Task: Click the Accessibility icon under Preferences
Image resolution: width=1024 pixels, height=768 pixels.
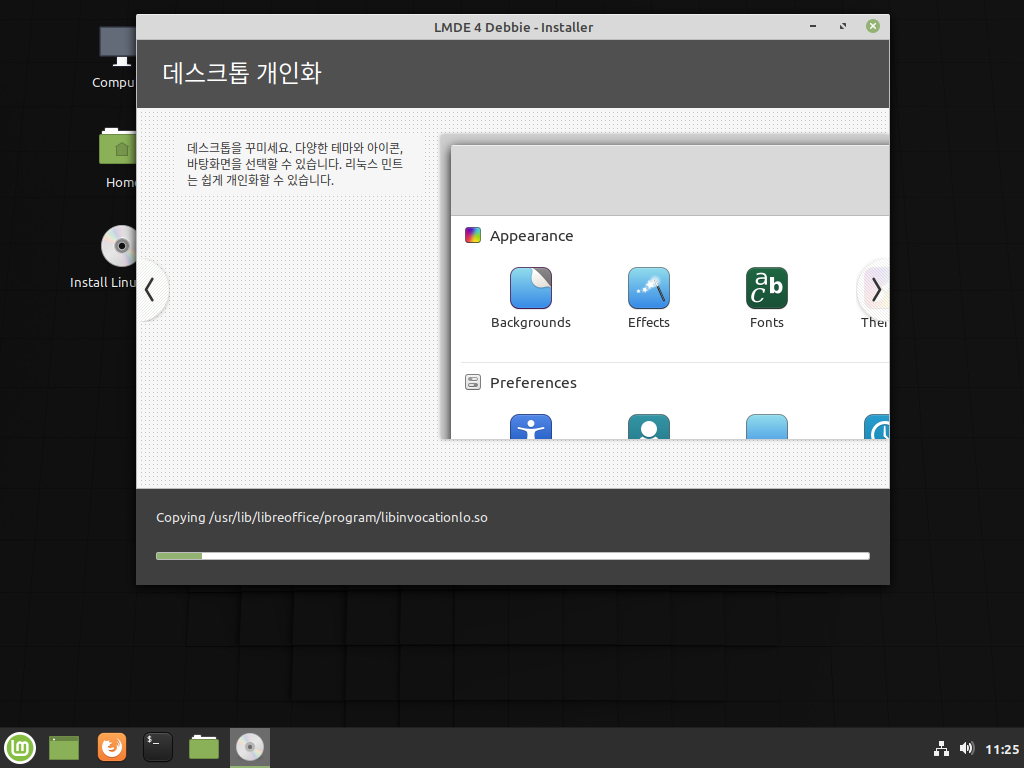Action: [531, 427]
